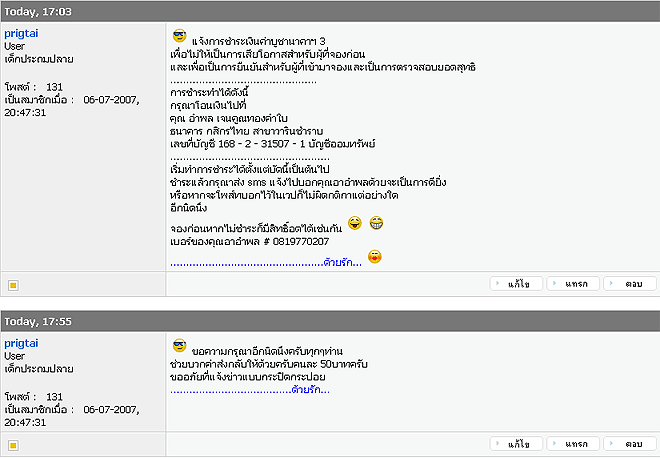This screenshot has width=660, height=458.
Task: Click sunglasses smiley in the 17:55 post
Action: [x=180, y=346]
